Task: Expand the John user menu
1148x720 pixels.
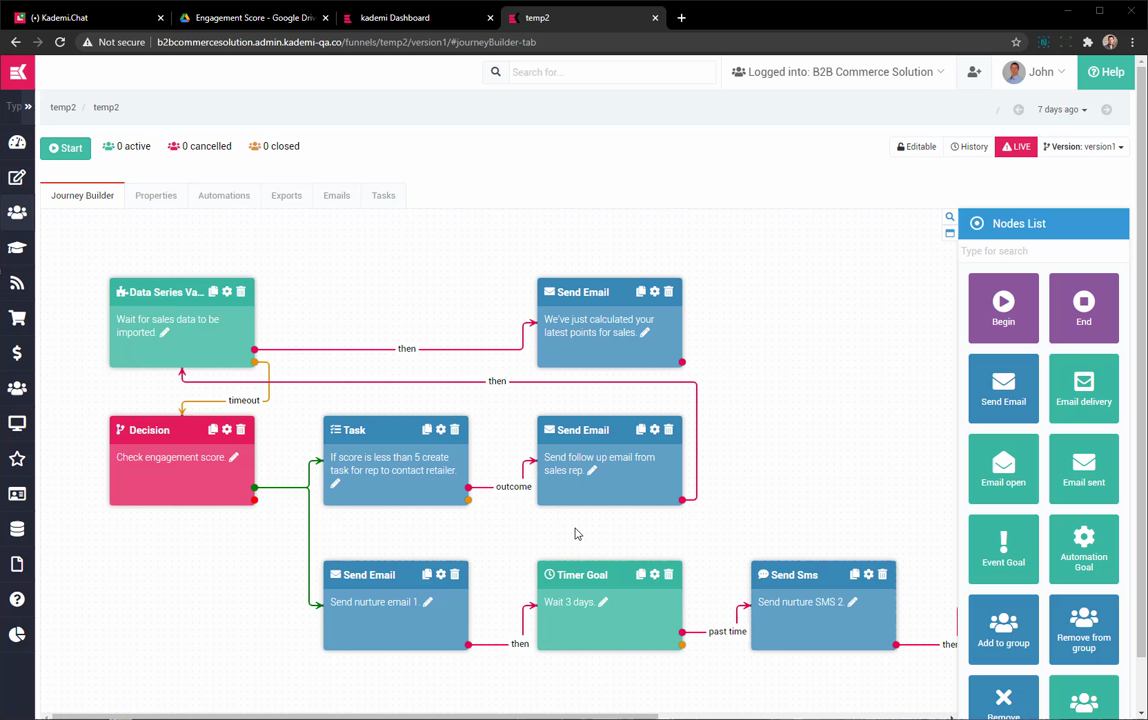Action: (x=1035, y=72)
